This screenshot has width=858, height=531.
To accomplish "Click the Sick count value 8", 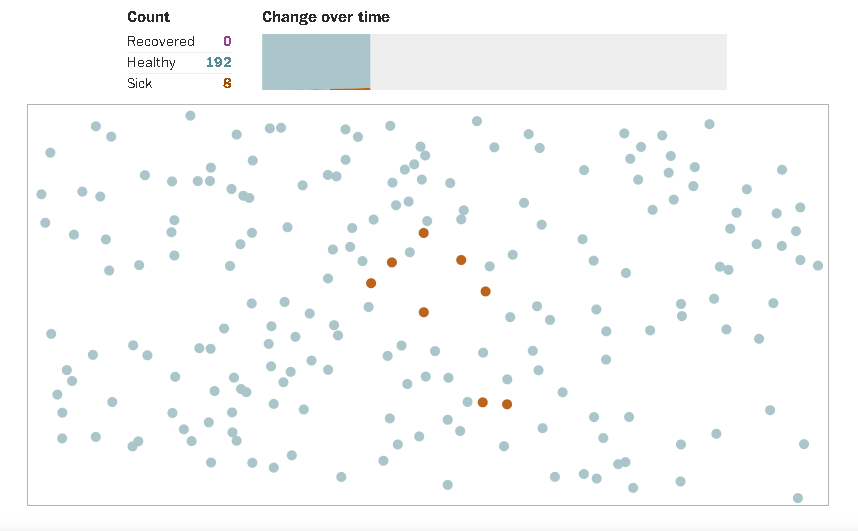I will (x=227, y=83).
